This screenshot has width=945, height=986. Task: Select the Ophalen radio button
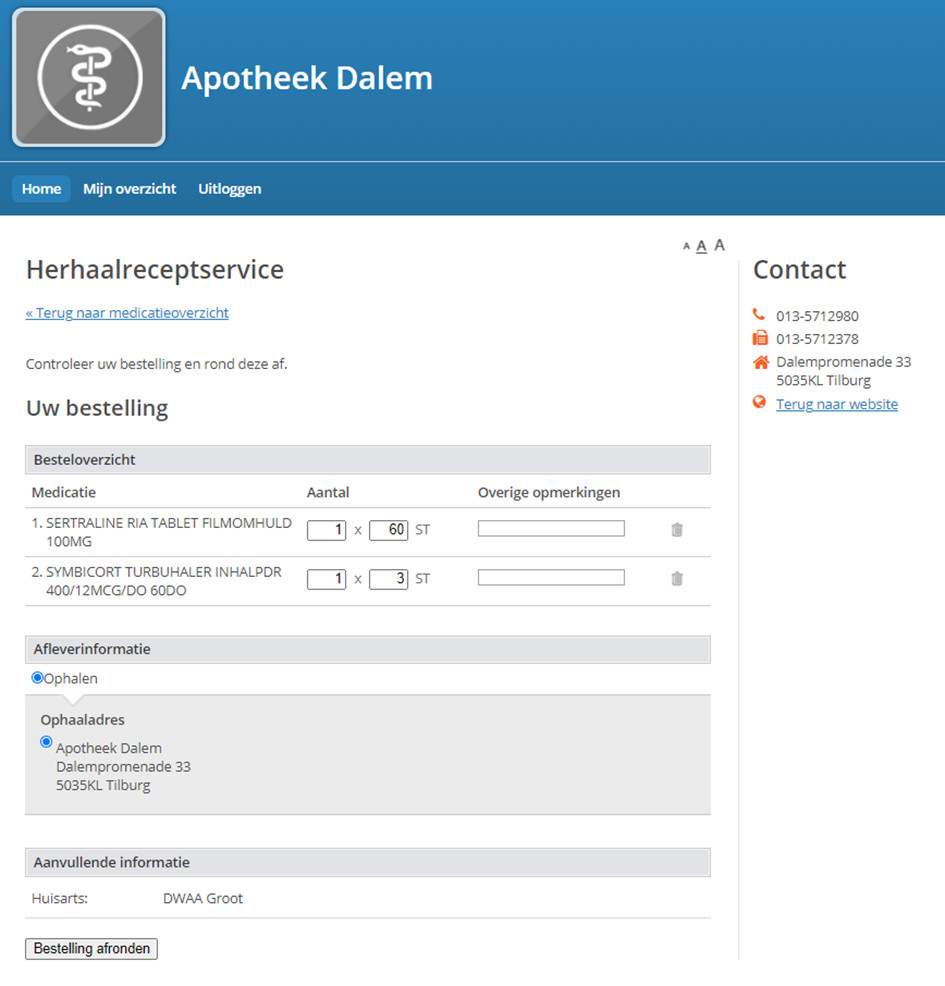tap(37, 677)
